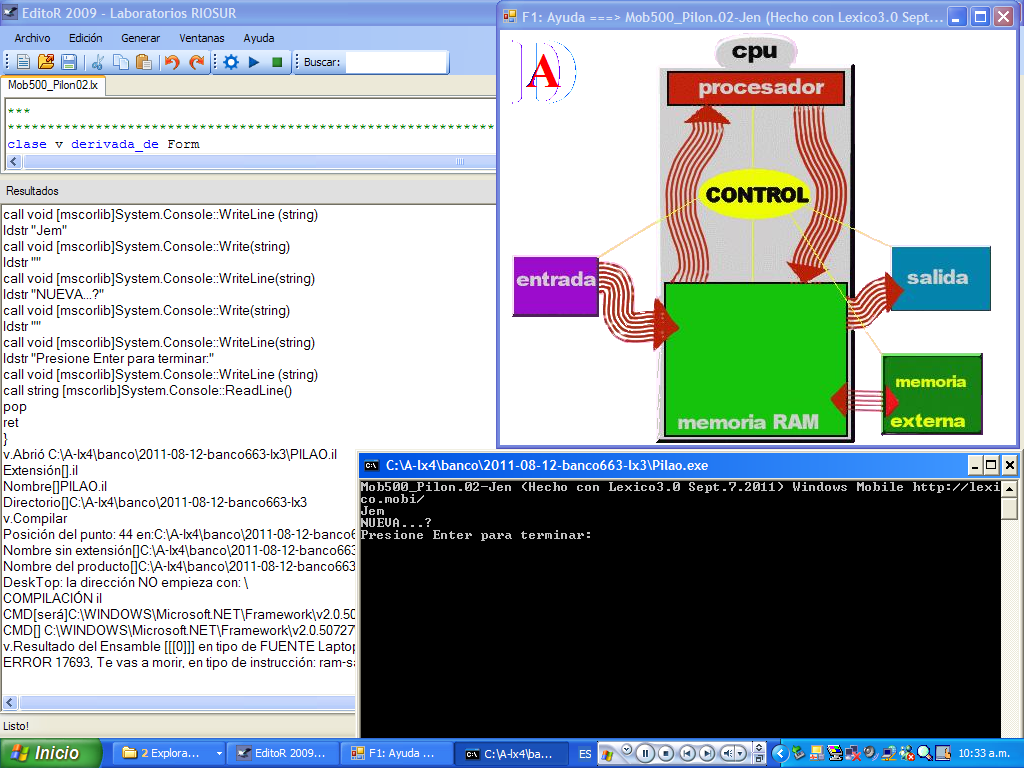Click the Buscar search input field
Viewport: 1024px width, 768px height.
396,62
